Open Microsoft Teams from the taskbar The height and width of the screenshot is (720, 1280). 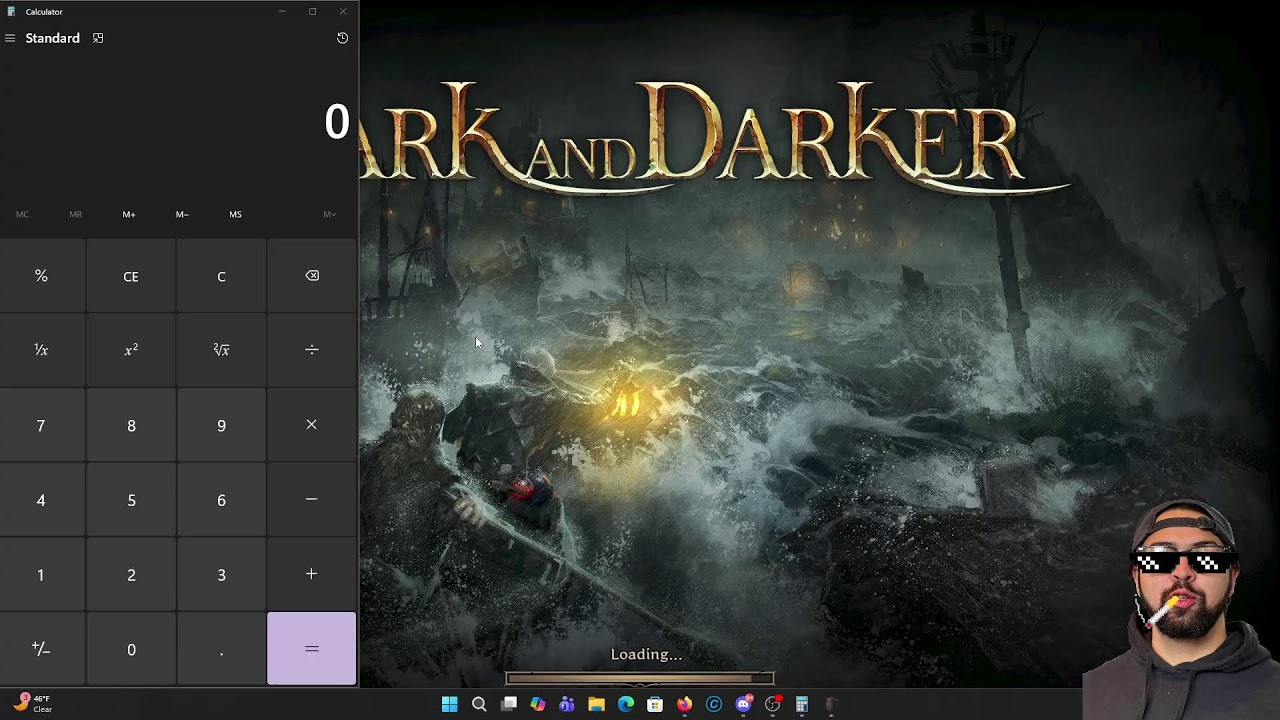click(x=567, y=704)
